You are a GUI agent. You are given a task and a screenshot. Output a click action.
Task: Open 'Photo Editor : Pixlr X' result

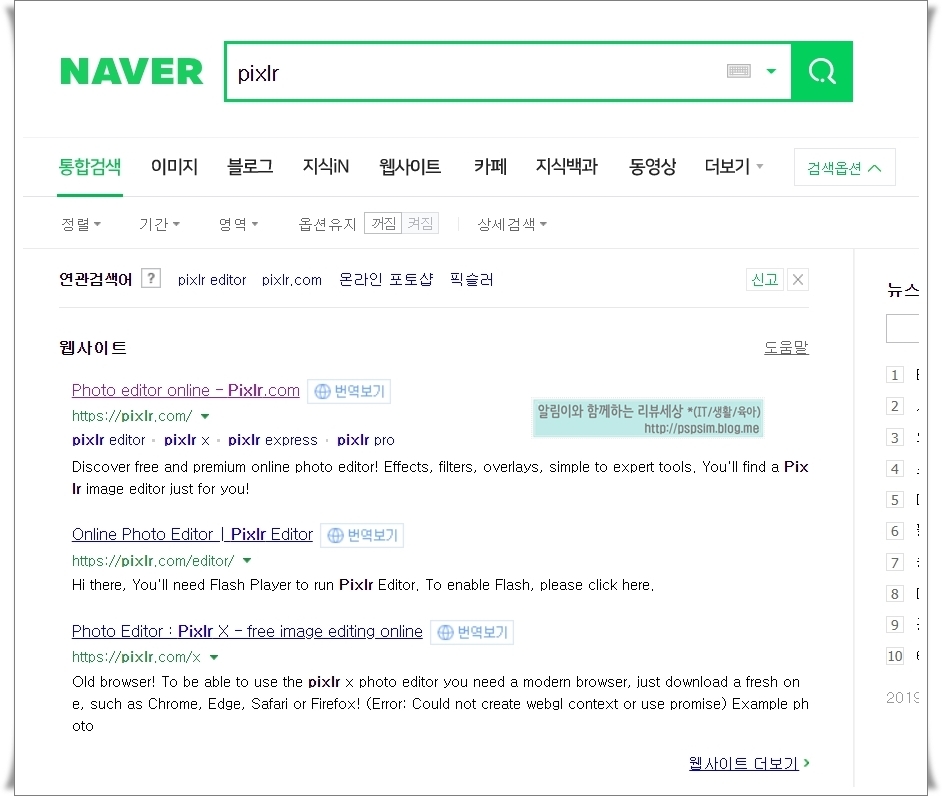coord(247,631)
